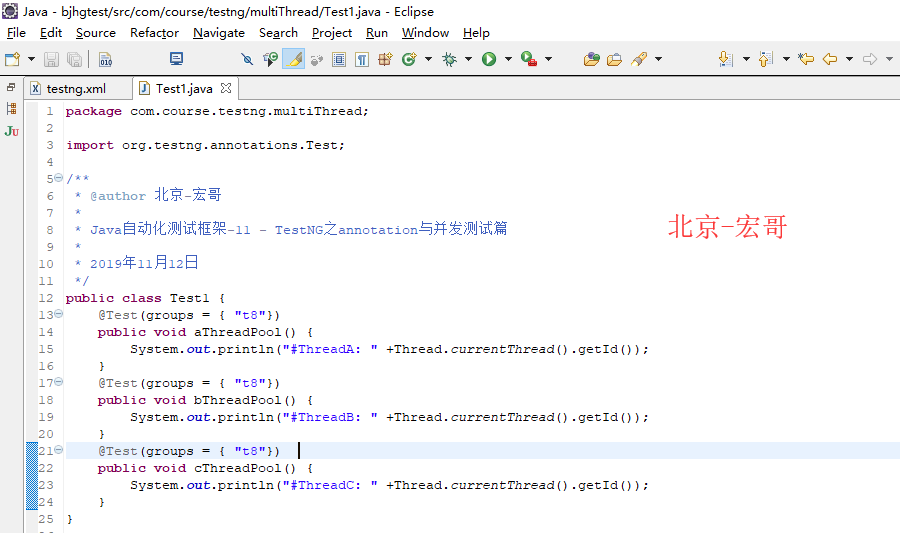Toggle Mark Occurrences highlighter
900x533 pixels.
(293, 59)
